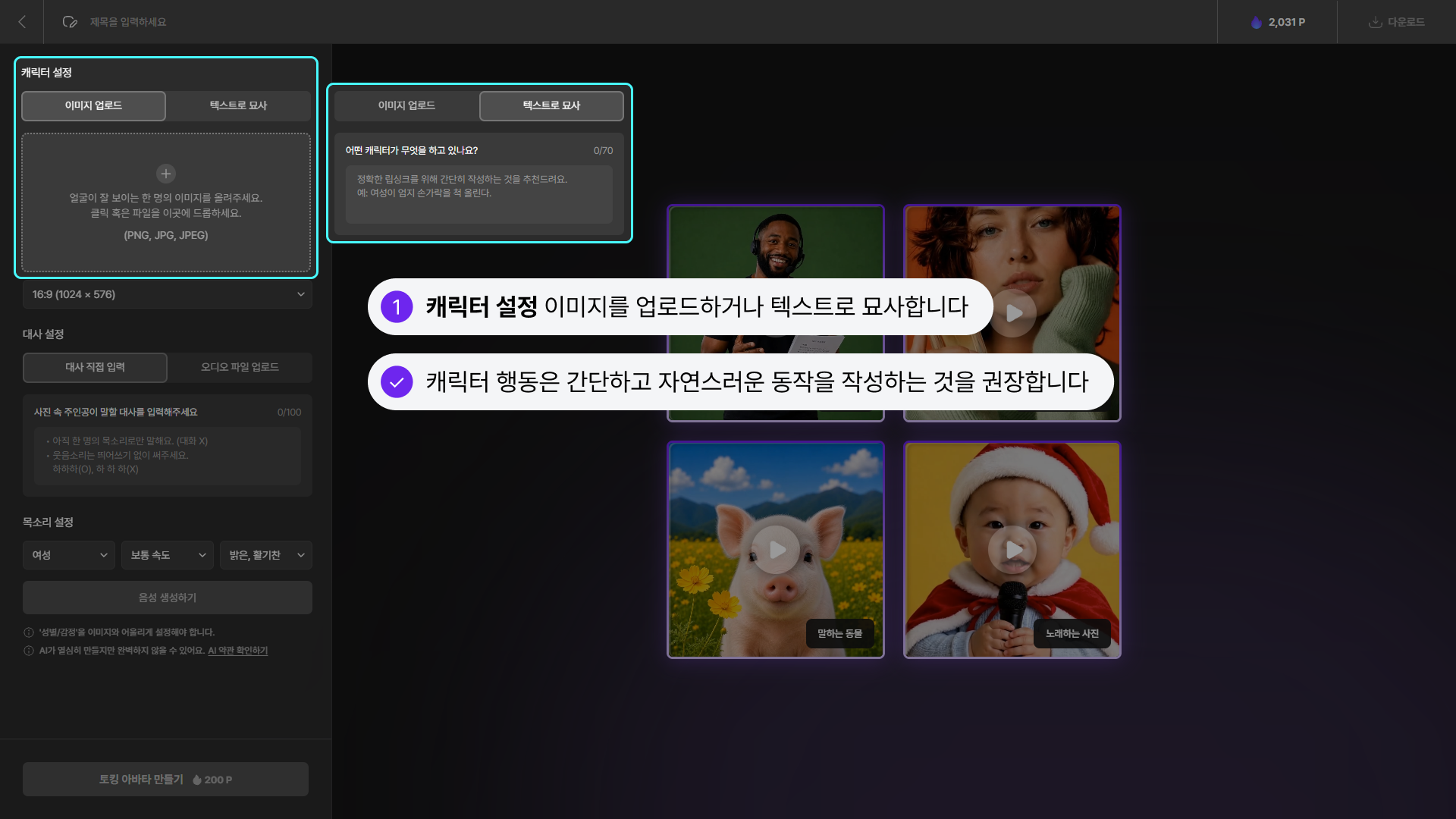This screenshot has height=819, width=1456.
Task: Click info icon next to AI disclaimer note
Action: click(x=29, y=651)
